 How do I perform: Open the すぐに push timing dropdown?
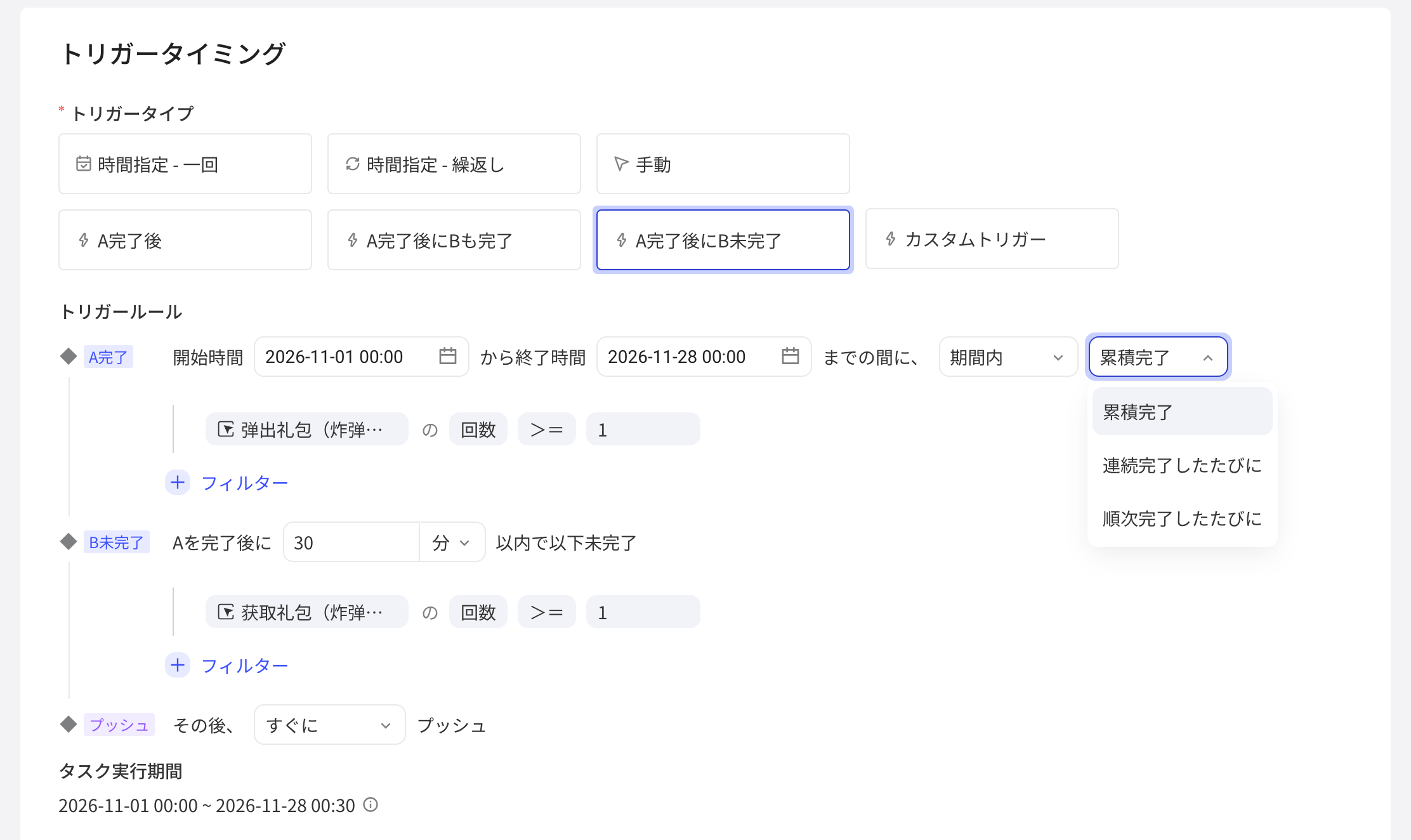click(330, 725)
